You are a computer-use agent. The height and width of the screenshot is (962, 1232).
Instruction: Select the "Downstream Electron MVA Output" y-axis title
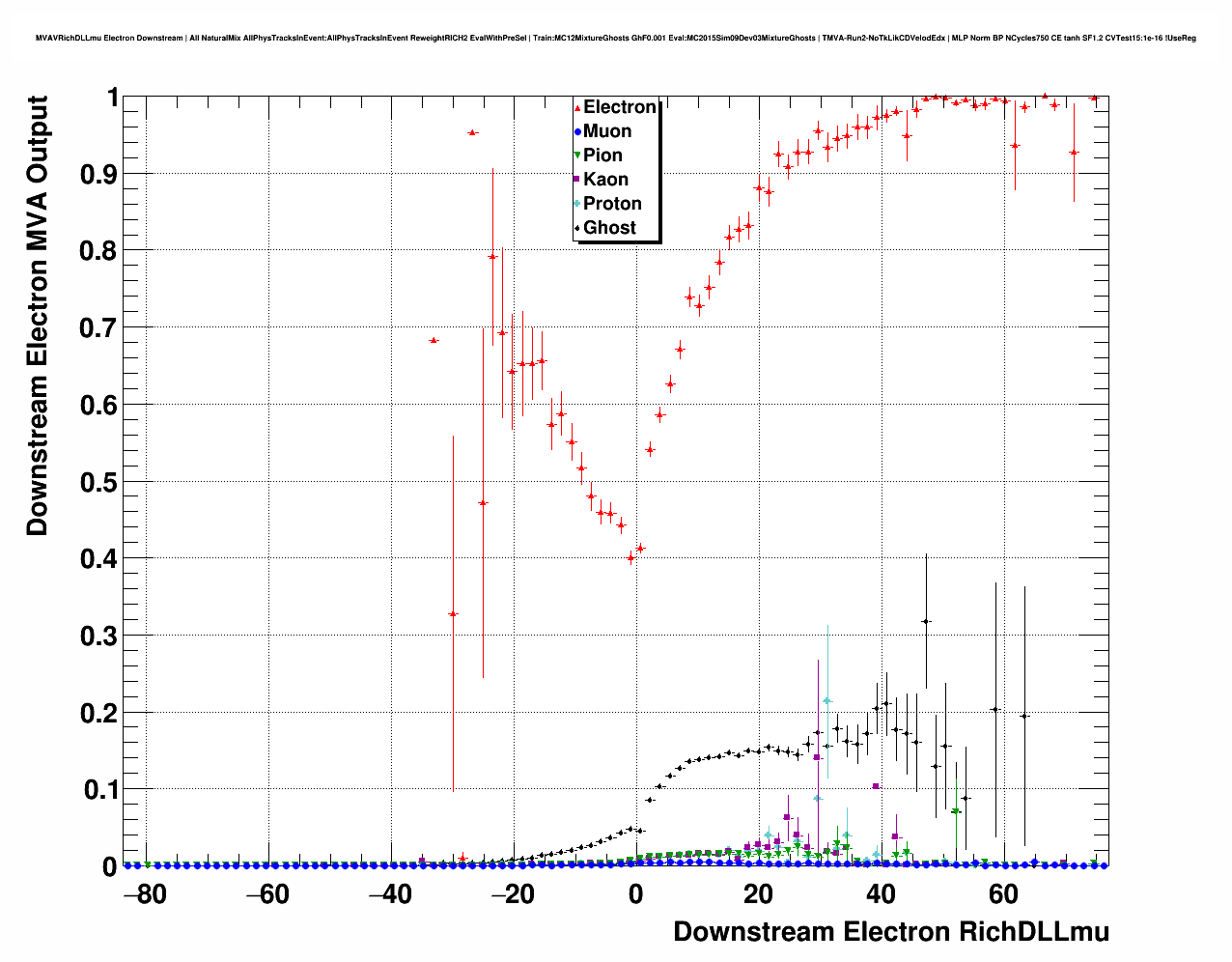coord(38,316)
